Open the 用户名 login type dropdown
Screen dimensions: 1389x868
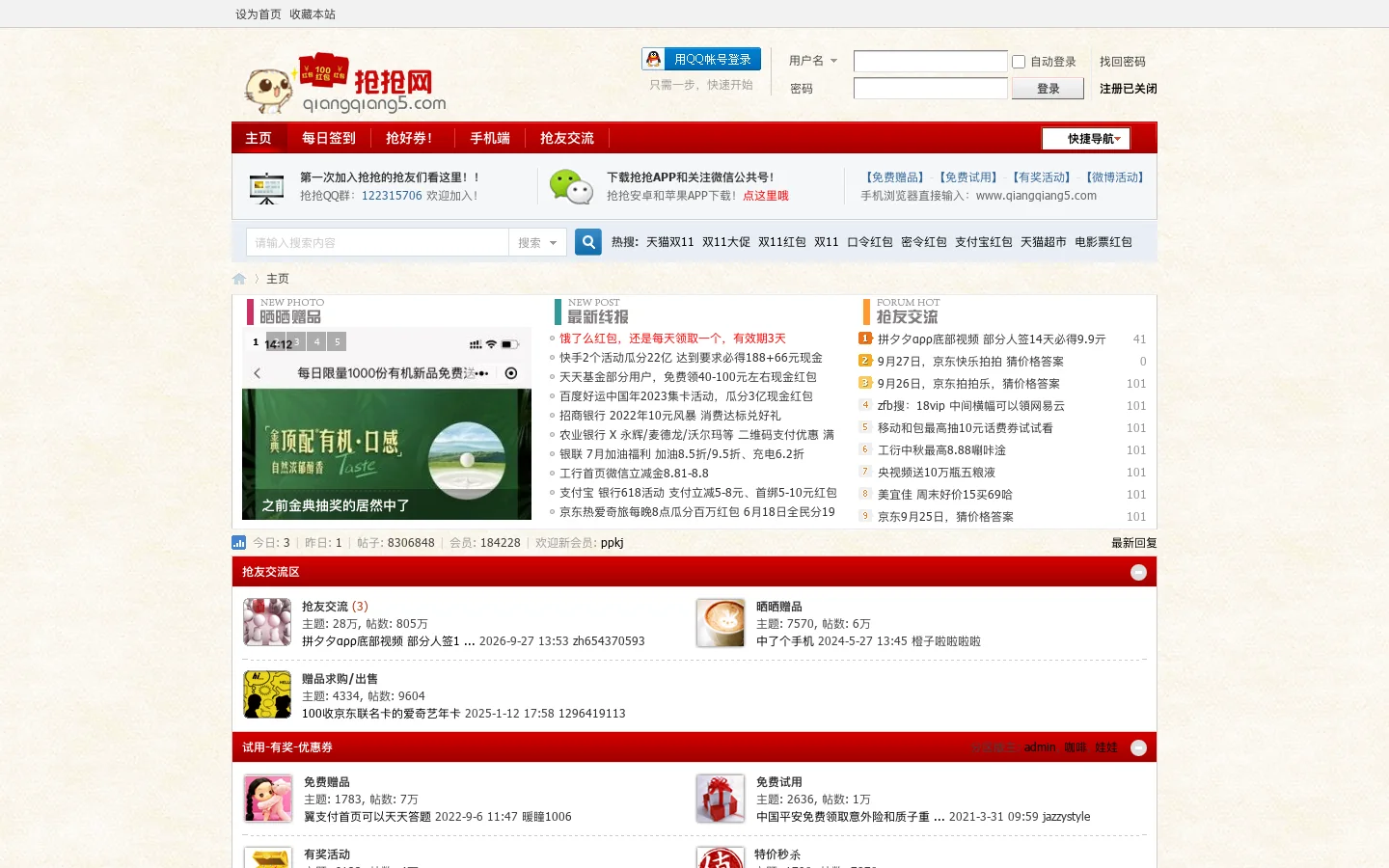pyautogui.click(x=813, y=61)
